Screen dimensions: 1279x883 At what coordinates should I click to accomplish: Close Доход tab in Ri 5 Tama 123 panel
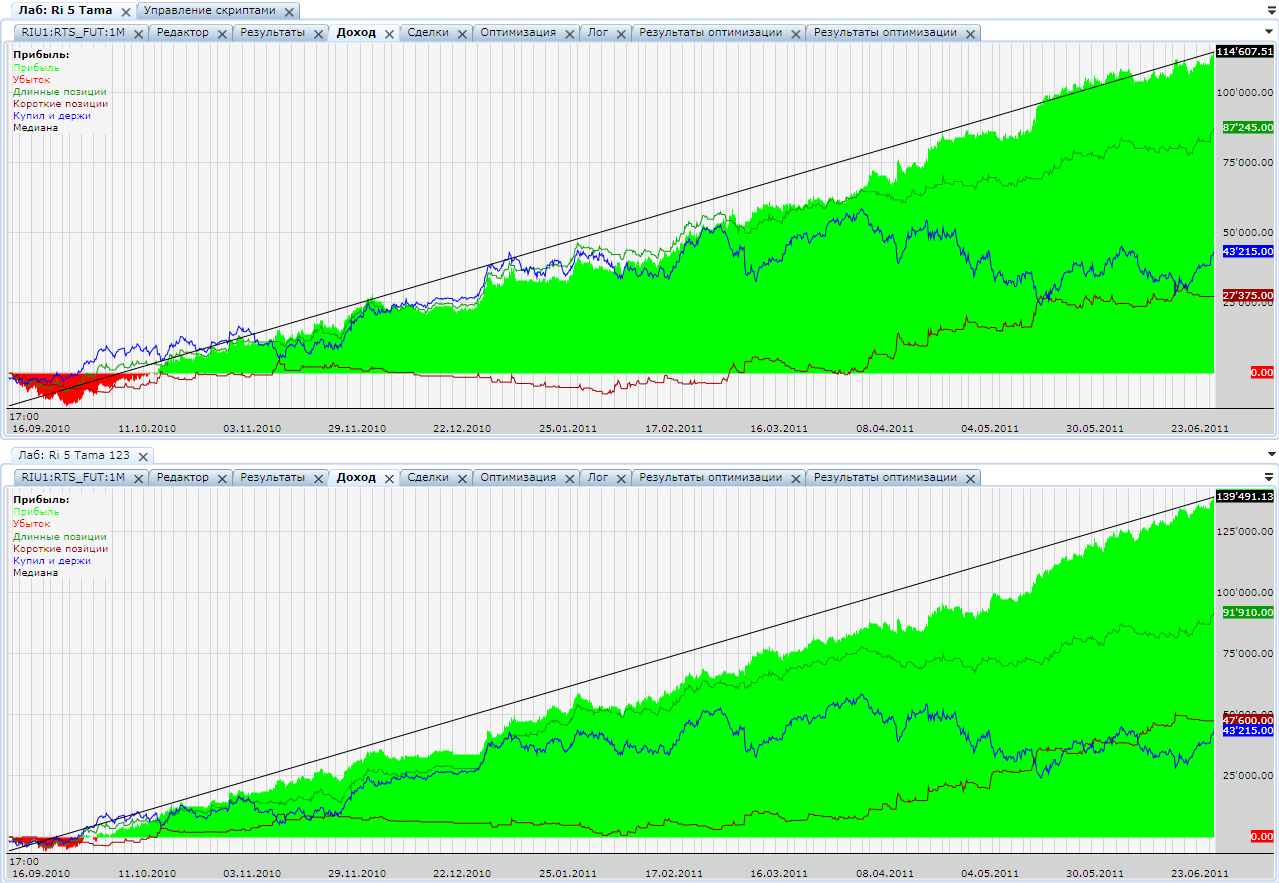389,478
